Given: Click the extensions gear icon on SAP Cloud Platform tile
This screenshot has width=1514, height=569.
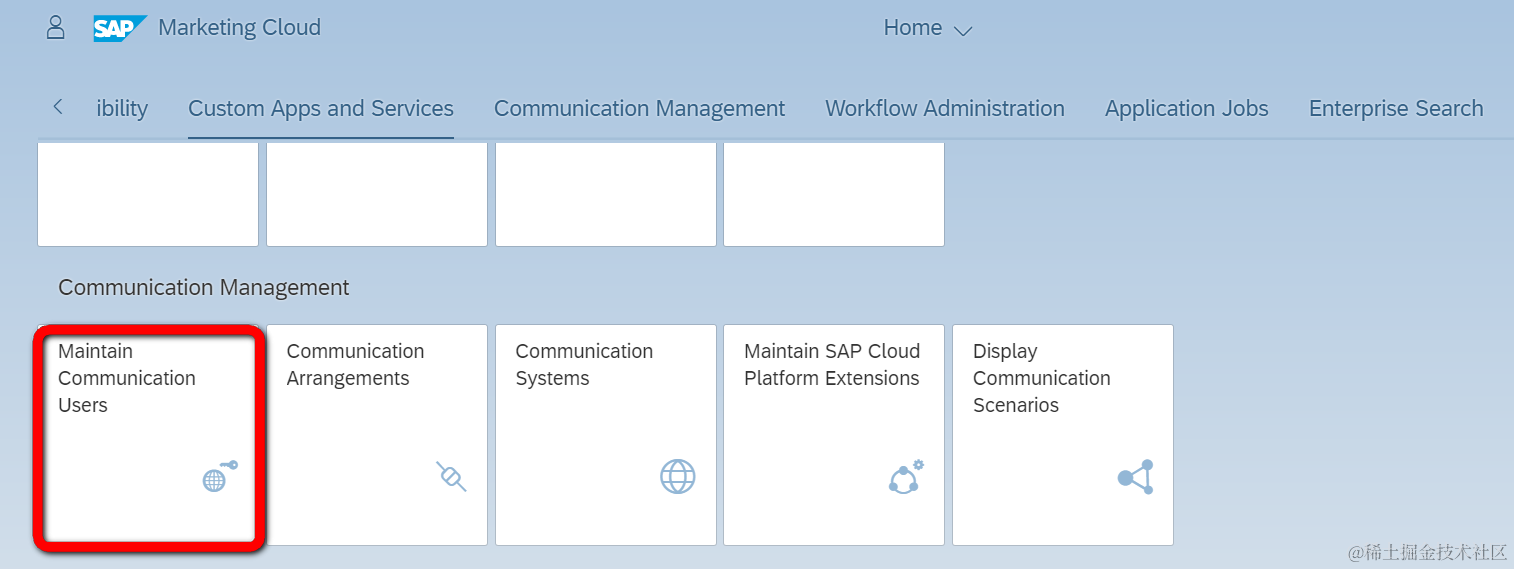Looking at the screenshot, I should tap(905, 476).
